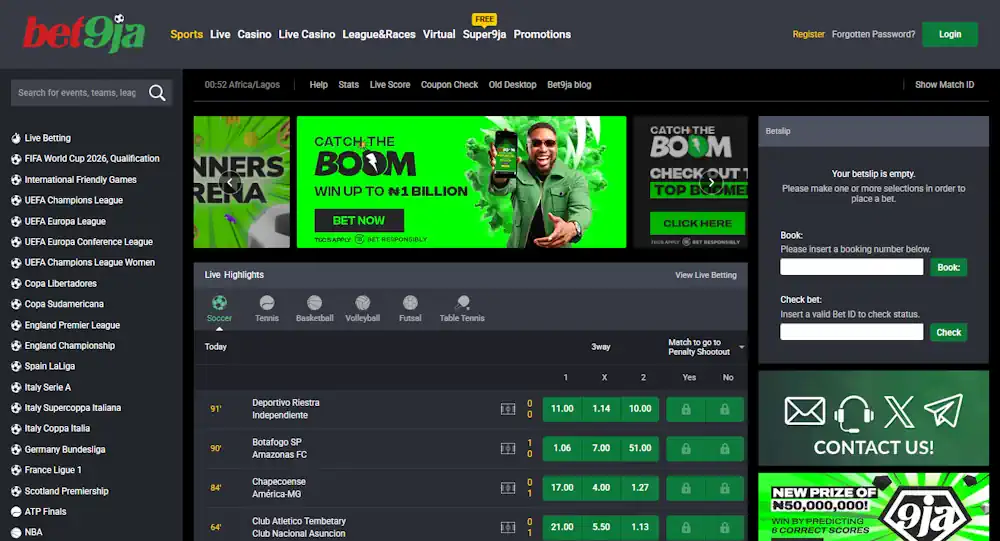The image size is (1000, 541).
Task: Click the search magnifier icon
Action: [157, 93]
